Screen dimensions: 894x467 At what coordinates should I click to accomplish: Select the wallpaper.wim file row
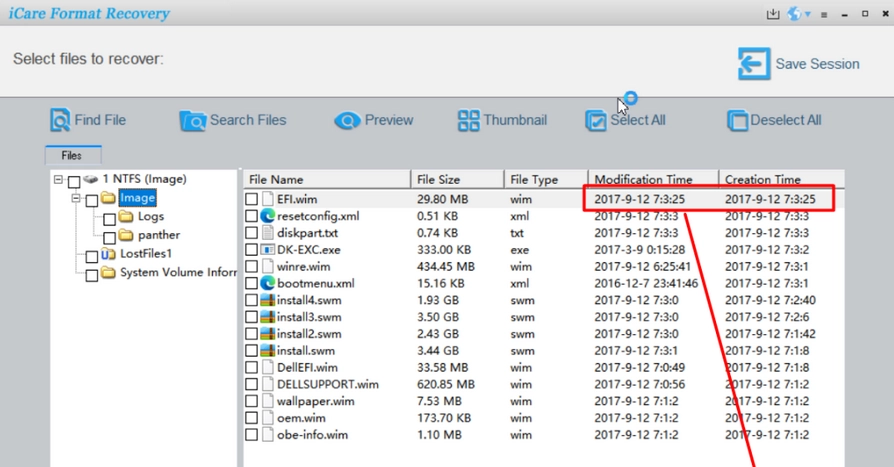point(543,401)
